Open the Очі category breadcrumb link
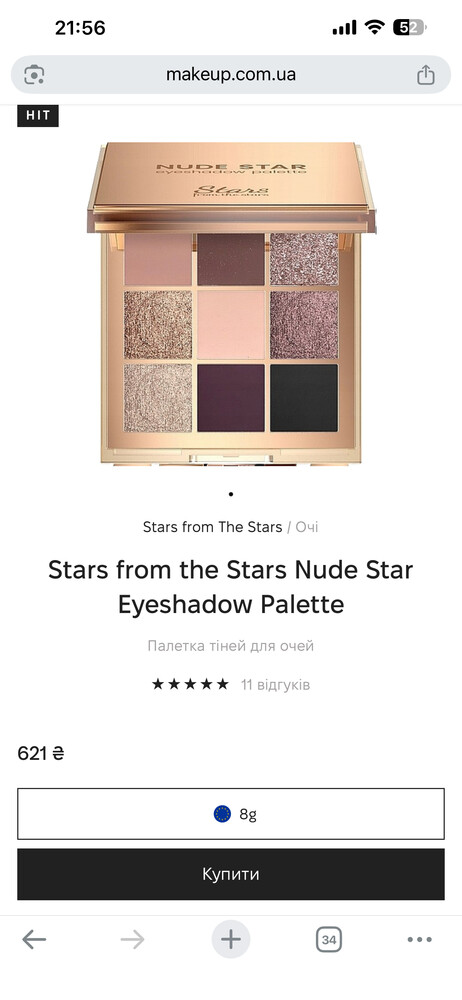This screenshot has height=1000, width=462. (307, 527)
